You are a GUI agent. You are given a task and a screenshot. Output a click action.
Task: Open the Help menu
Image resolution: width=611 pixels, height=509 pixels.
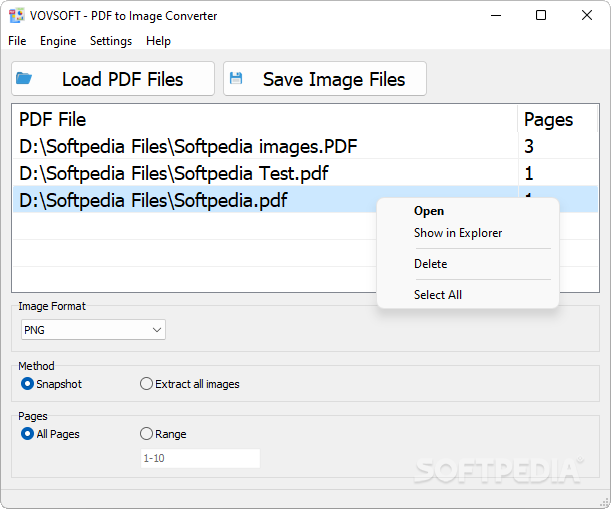coord(158,41)
